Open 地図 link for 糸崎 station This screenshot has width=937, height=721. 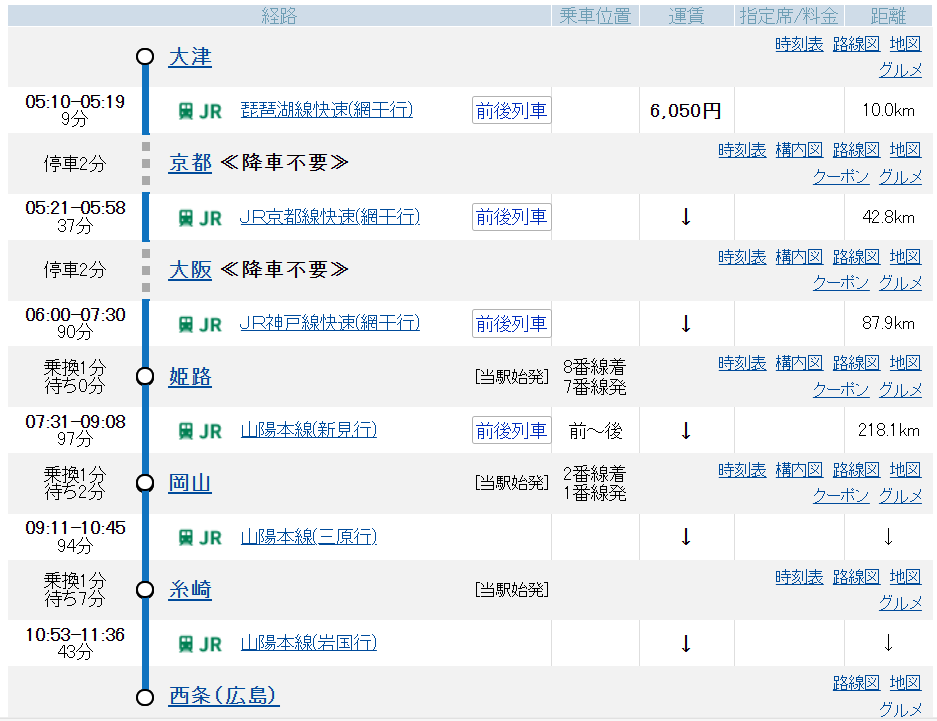905,577
